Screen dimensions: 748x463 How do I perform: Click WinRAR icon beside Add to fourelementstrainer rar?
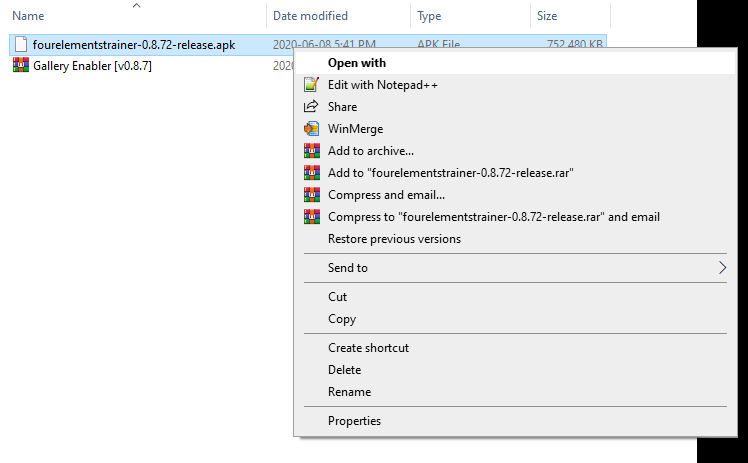pos(310,173)
